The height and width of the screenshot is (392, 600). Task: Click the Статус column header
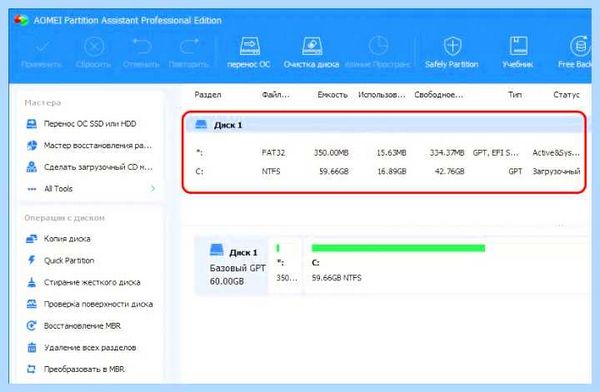click(x=566, y=95)
